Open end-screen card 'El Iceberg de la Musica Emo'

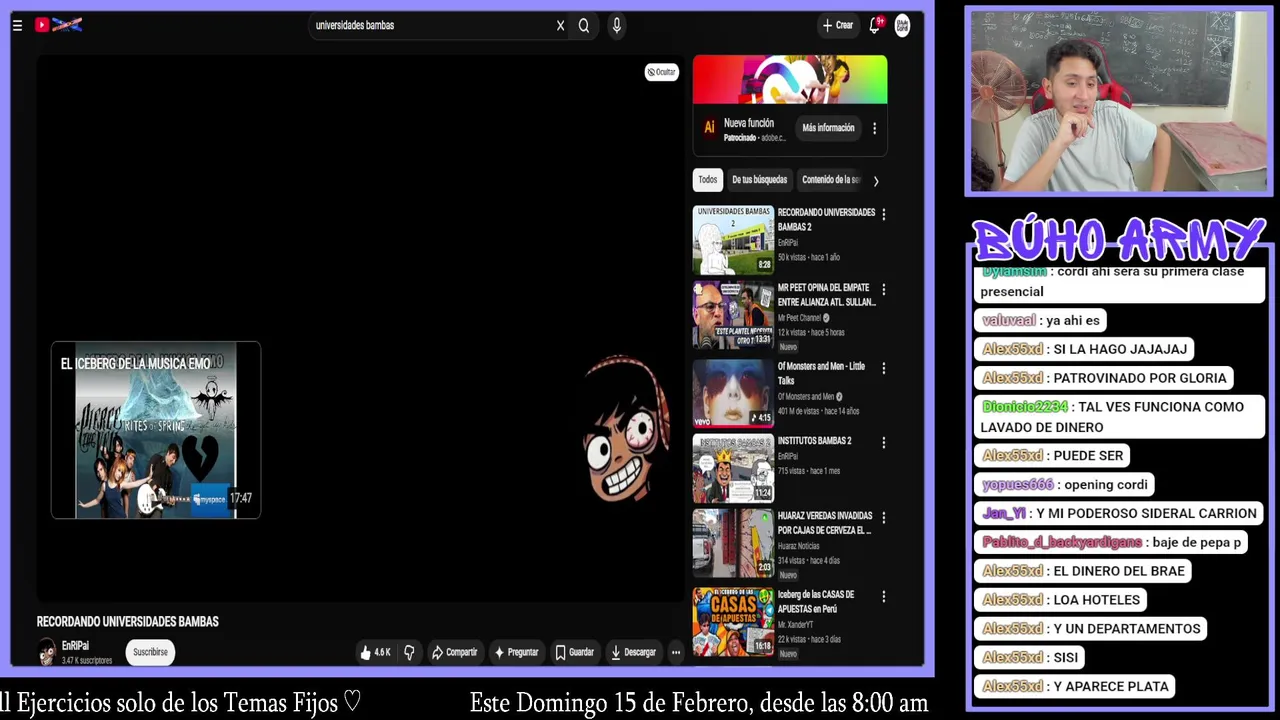click(x=155, y=430)
